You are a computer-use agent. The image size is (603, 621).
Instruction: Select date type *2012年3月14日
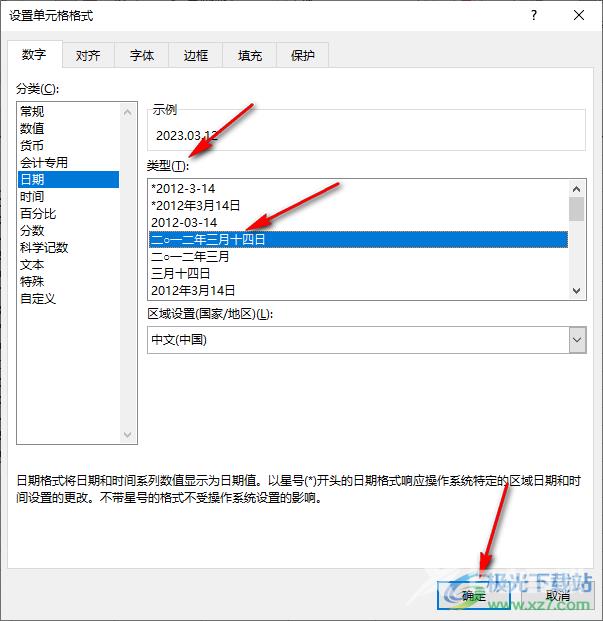(x=358, y=206)
